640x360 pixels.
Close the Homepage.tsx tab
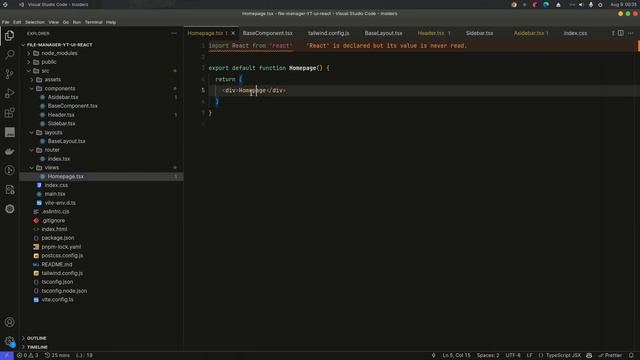(233, 33)
